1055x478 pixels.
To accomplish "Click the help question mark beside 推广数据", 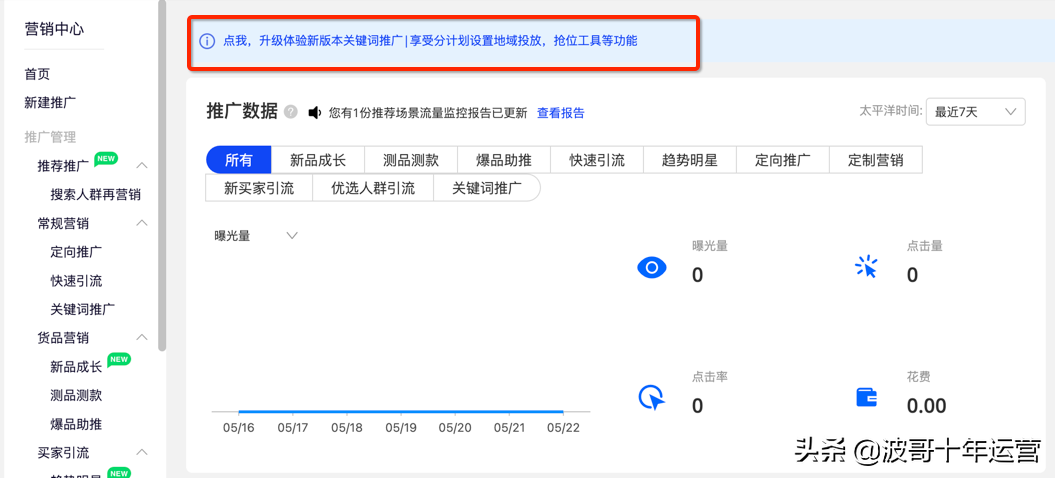I will (x=291, y=112).
